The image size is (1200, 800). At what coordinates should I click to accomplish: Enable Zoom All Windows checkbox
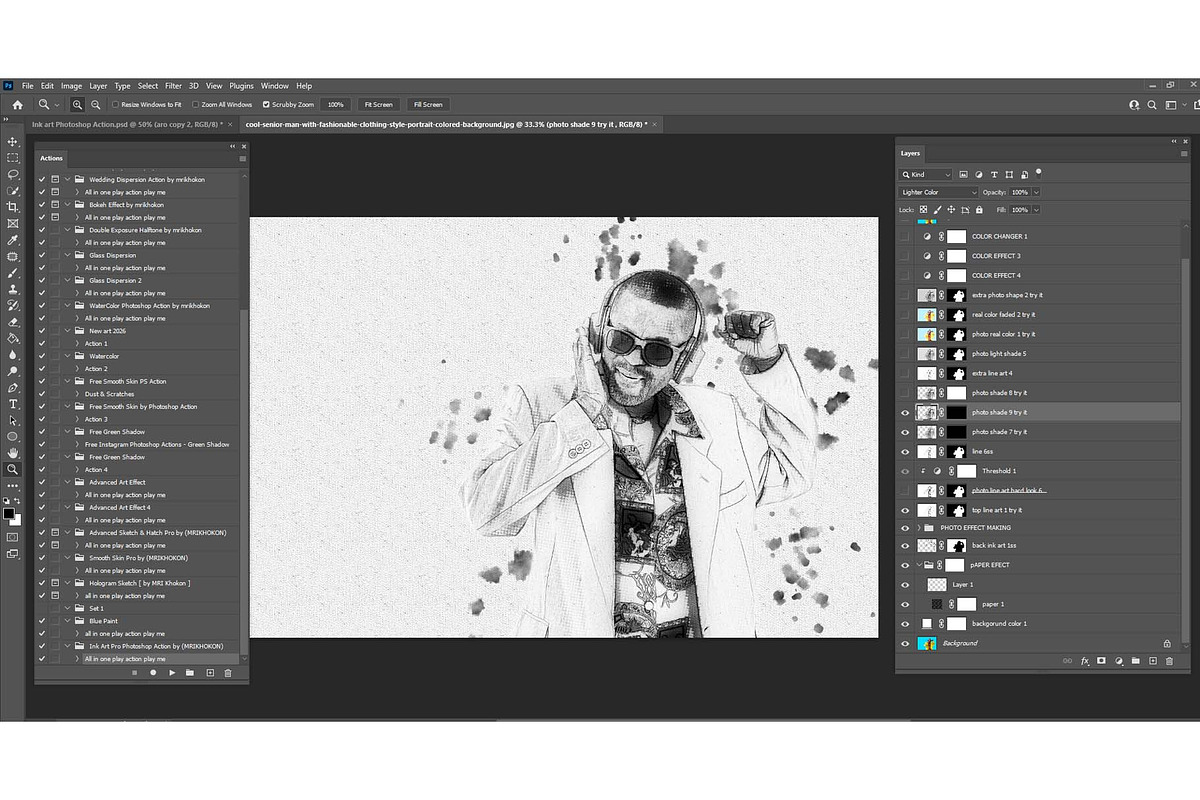[194, 104]
